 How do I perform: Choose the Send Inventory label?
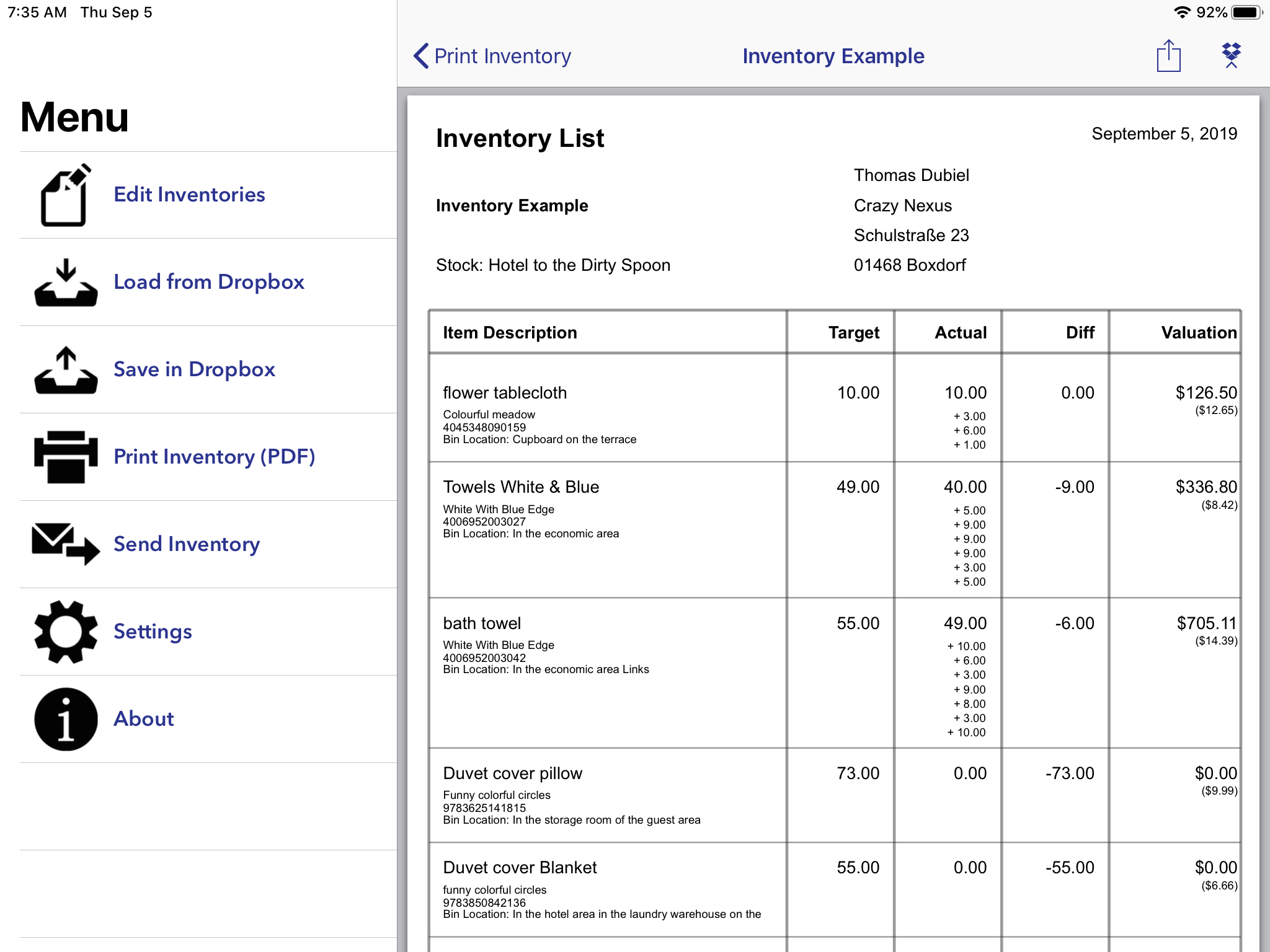tap(186, 544)
